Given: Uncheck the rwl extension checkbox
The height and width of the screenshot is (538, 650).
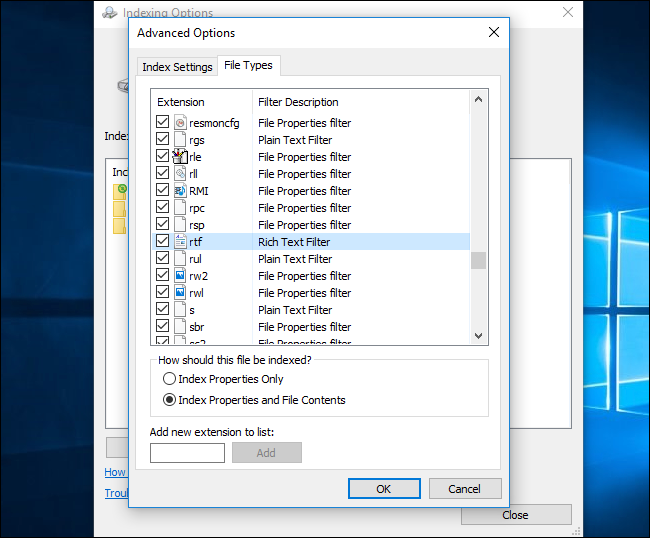Looking at the screenshot, I should (162, 292).
